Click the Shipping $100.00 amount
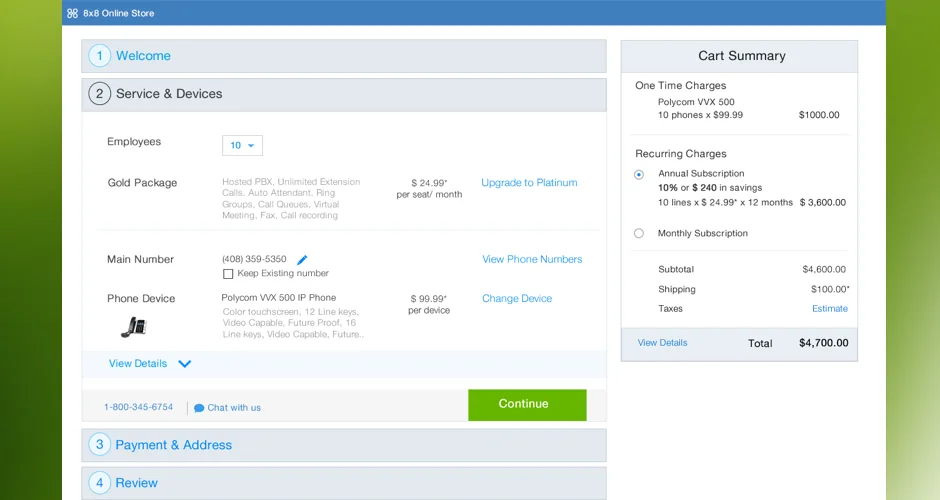The width and height of the screenshot is (940, 500). (830, 290)
